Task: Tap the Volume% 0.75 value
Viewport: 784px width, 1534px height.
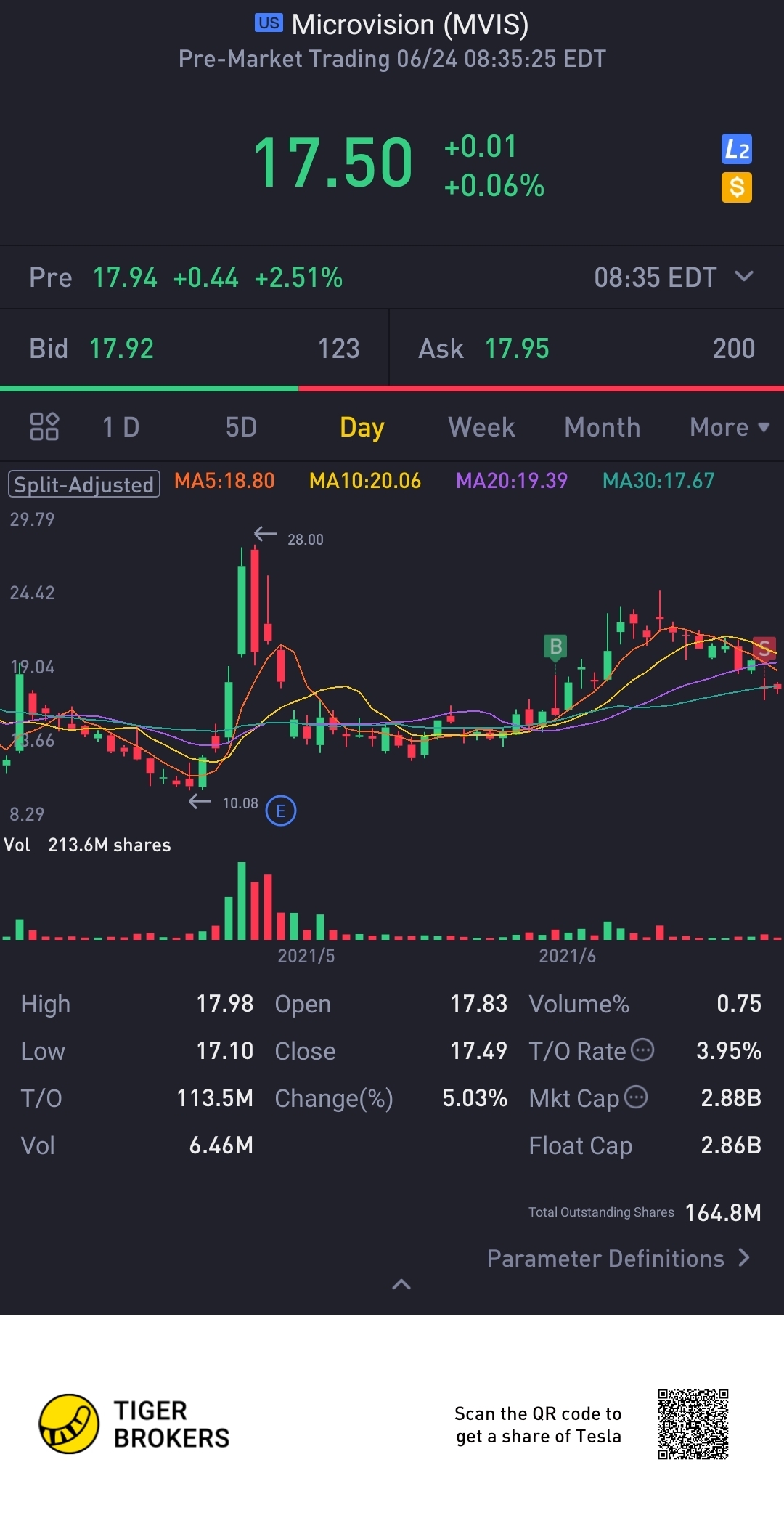Action: [739, 1004]
